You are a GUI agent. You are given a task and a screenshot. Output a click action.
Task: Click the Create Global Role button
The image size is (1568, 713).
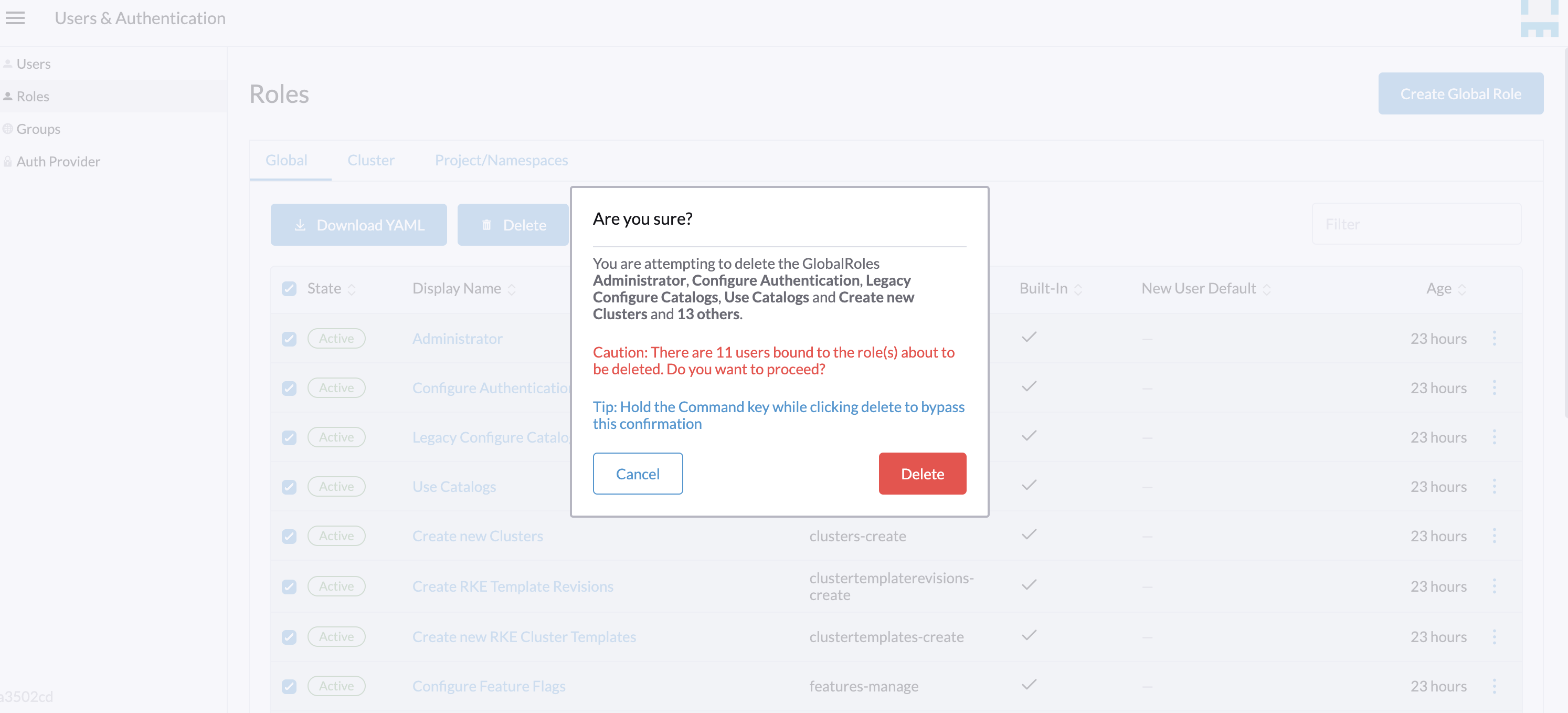pos(1460,93)
